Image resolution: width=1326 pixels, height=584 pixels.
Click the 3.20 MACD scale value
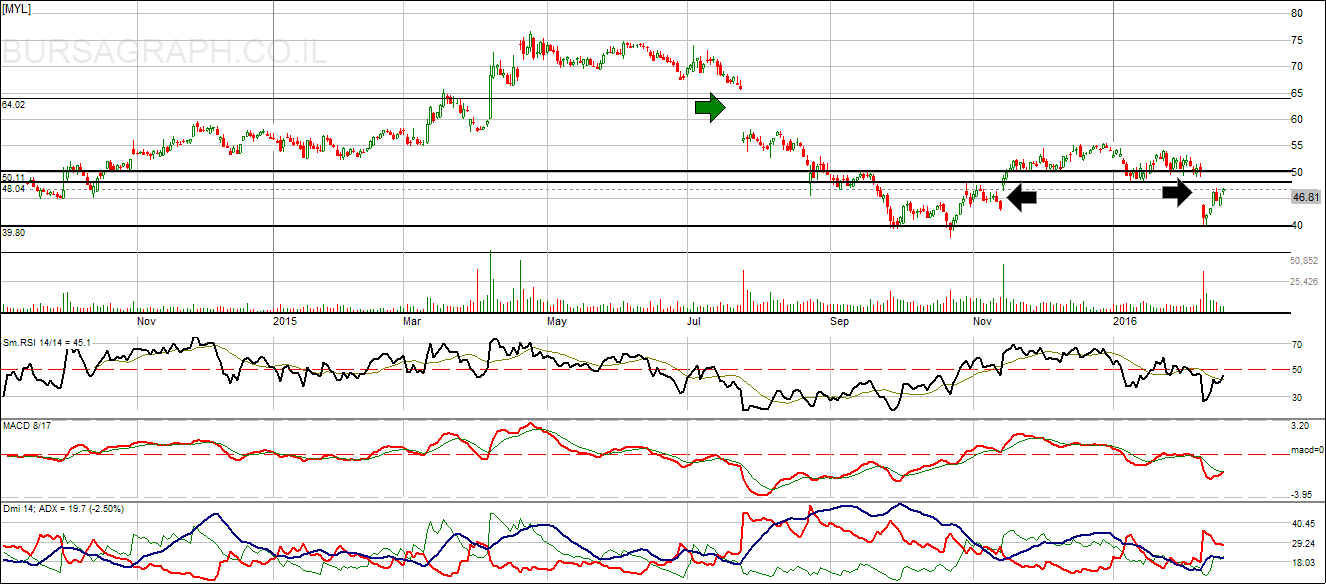point(1300,426)
